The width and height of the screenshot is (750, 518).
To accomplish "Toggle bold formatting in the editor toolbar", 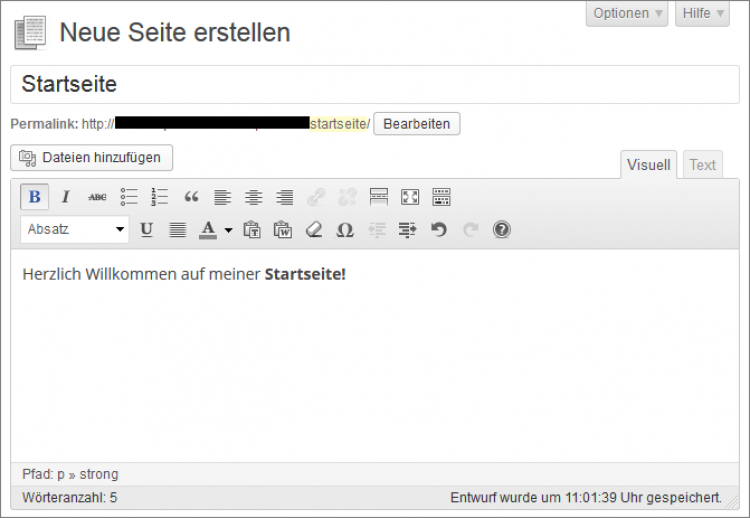I will pyautogui.click(x=34, y=197).
